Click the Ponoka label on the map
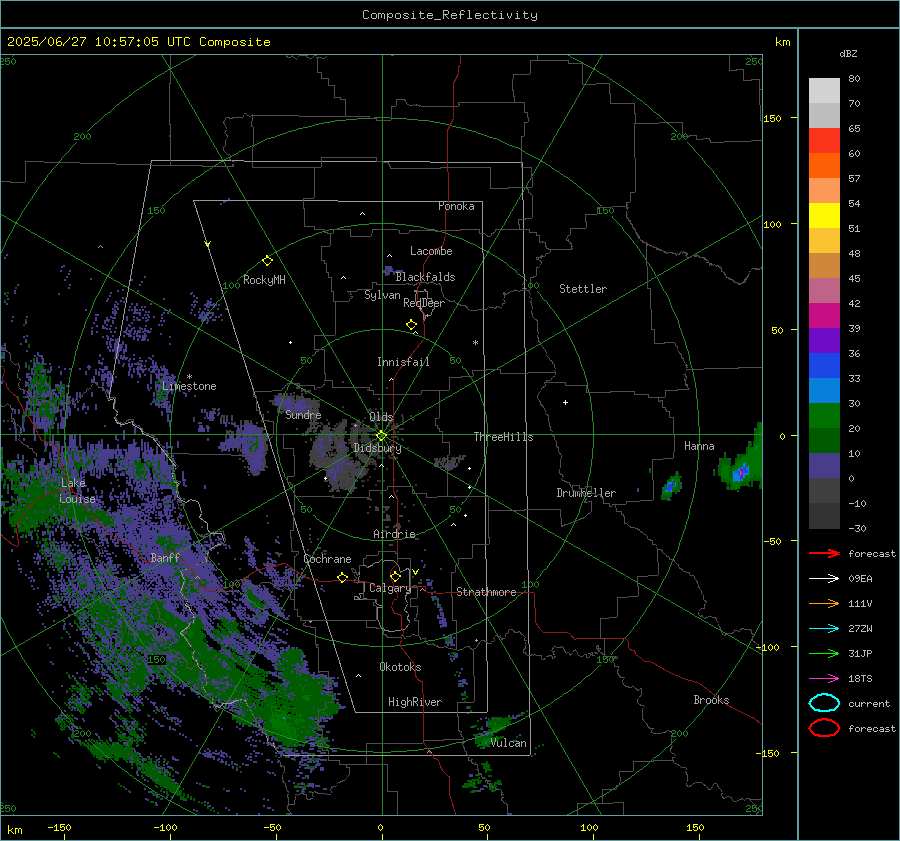 (x=456, y=206)
